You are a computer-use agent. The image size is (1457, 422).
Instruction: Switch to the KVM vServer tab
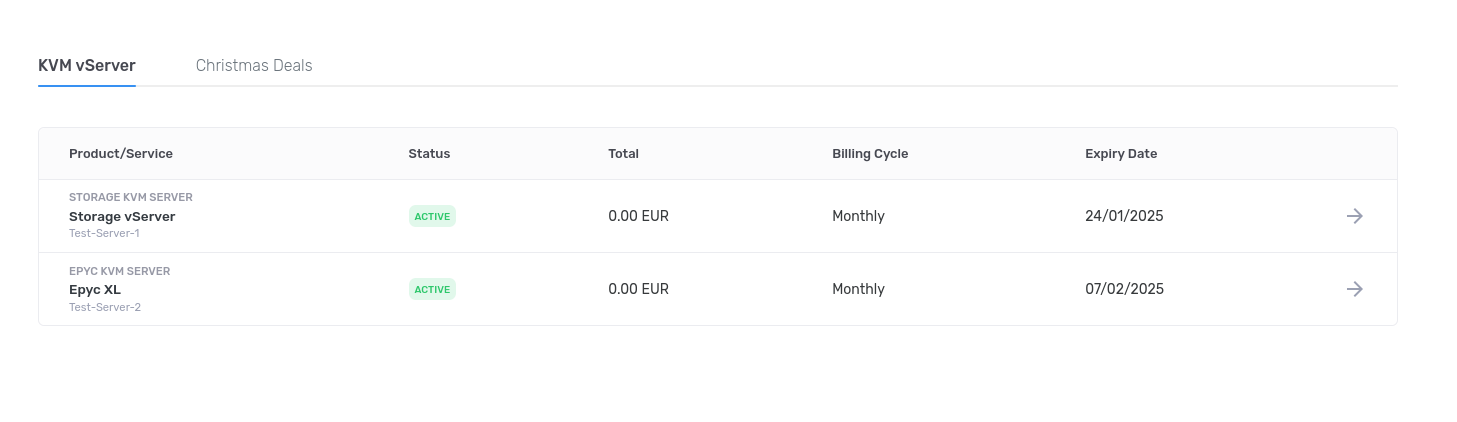pyautogui.click(x=87, y=66)
